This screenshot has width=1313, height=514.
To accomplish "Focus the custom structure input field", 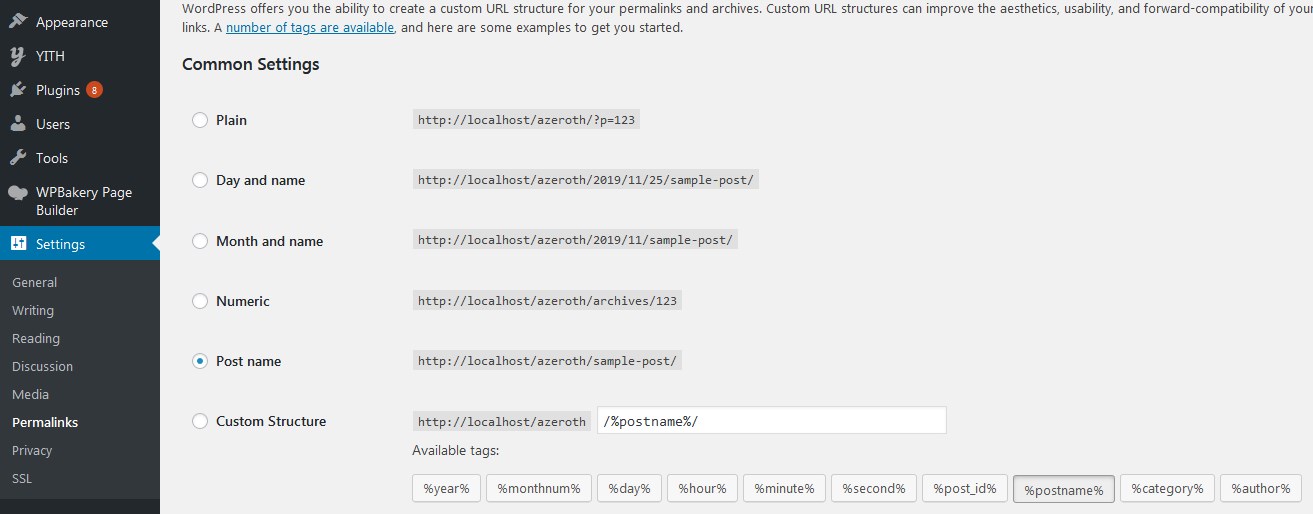I will pos(772,420).
